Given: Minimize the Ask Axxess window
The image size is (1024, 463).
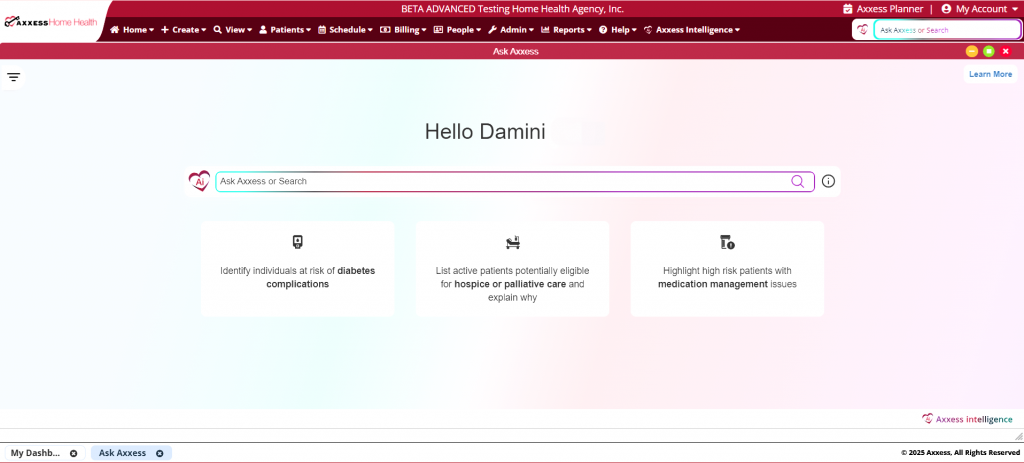Looking at the screenshot, I should 972,52.
